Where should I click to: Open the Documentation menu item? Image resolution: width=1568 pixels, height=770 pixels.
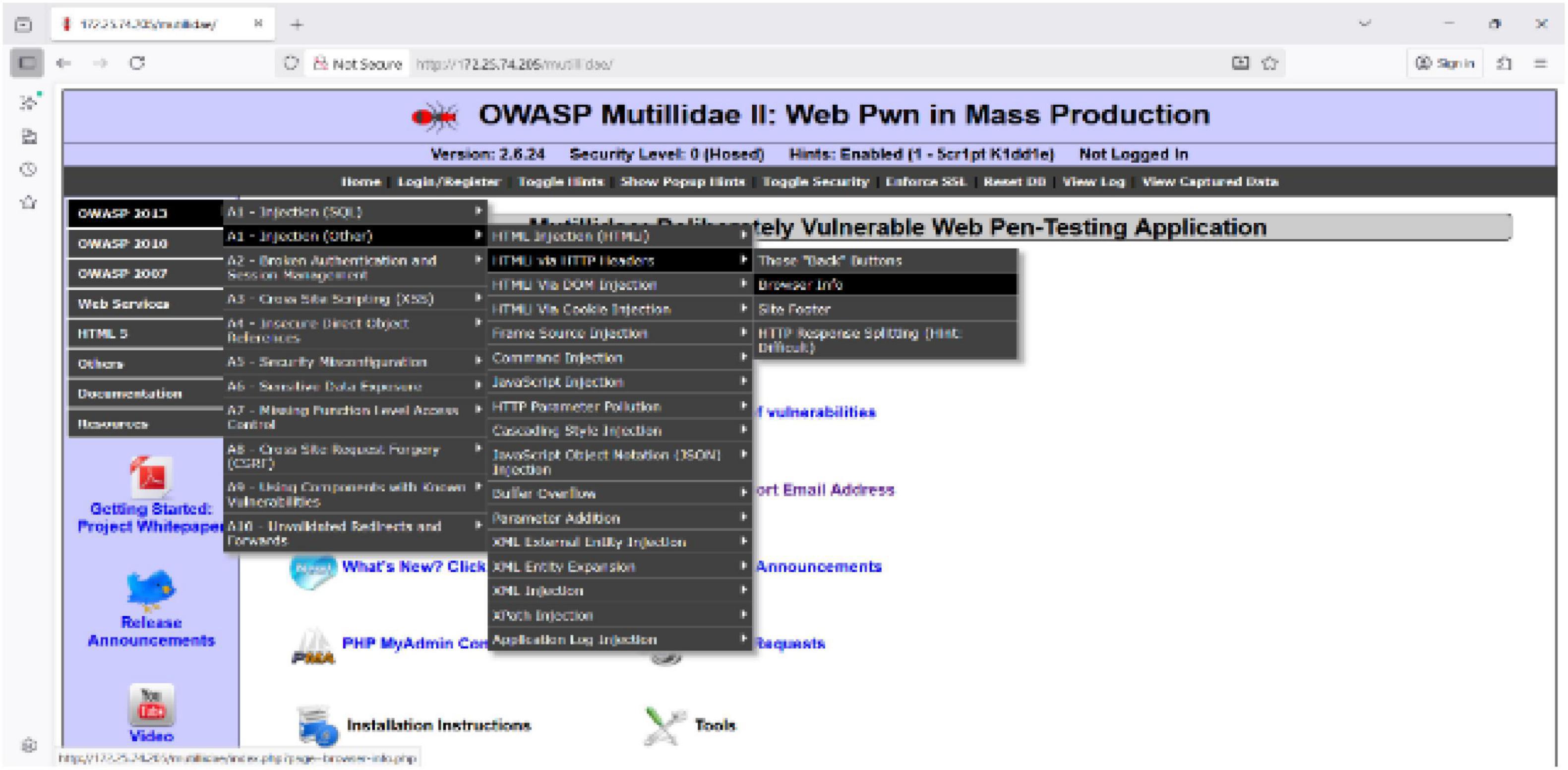tap(146, 393)
